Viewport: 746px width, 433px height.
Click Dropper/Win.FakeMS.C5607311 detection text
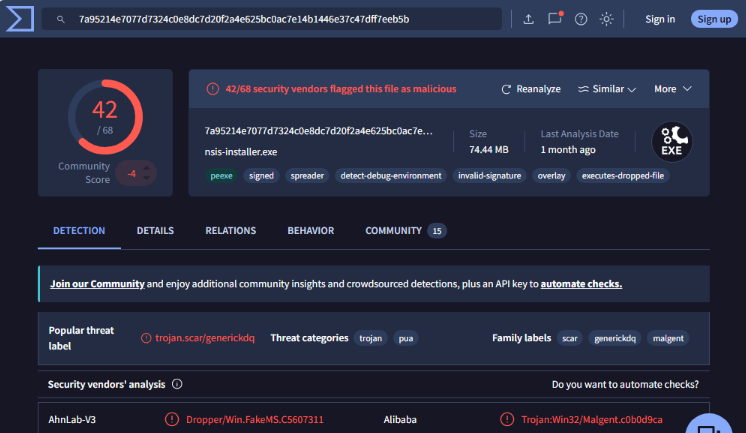pyautogui.click(x=255, y=420)
